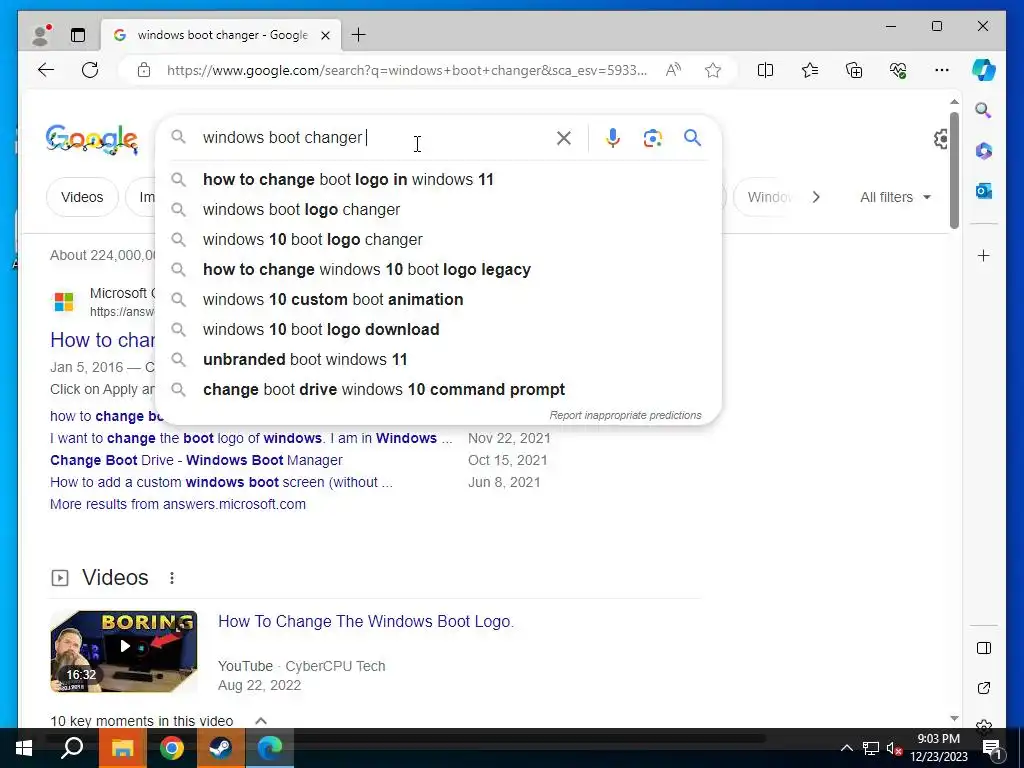The width and height of the screenshot is (1024, 768).
Task: Open Read aloud from address bar
Action: click(673, 70)
